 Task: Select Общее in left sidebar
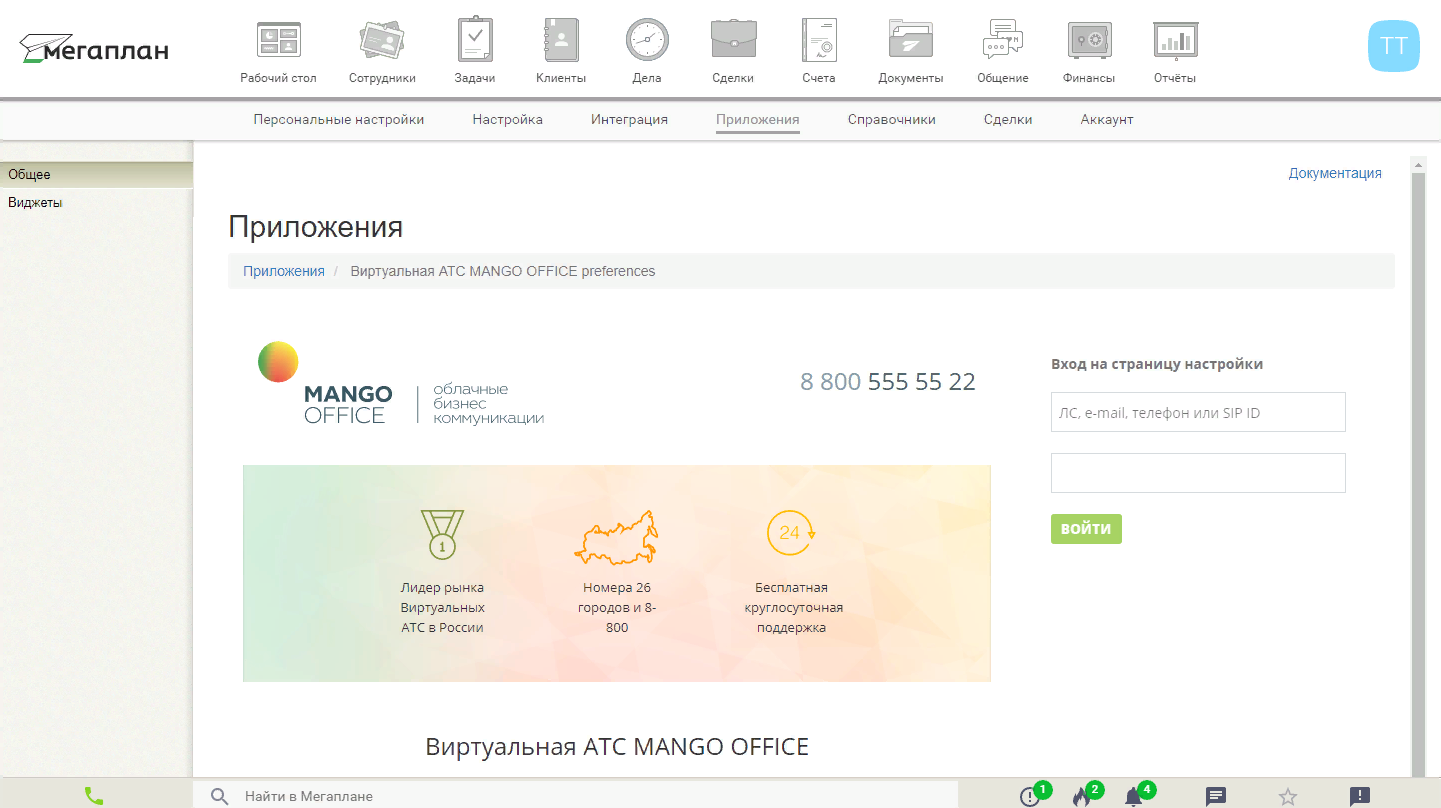click(x=96, y=174)
